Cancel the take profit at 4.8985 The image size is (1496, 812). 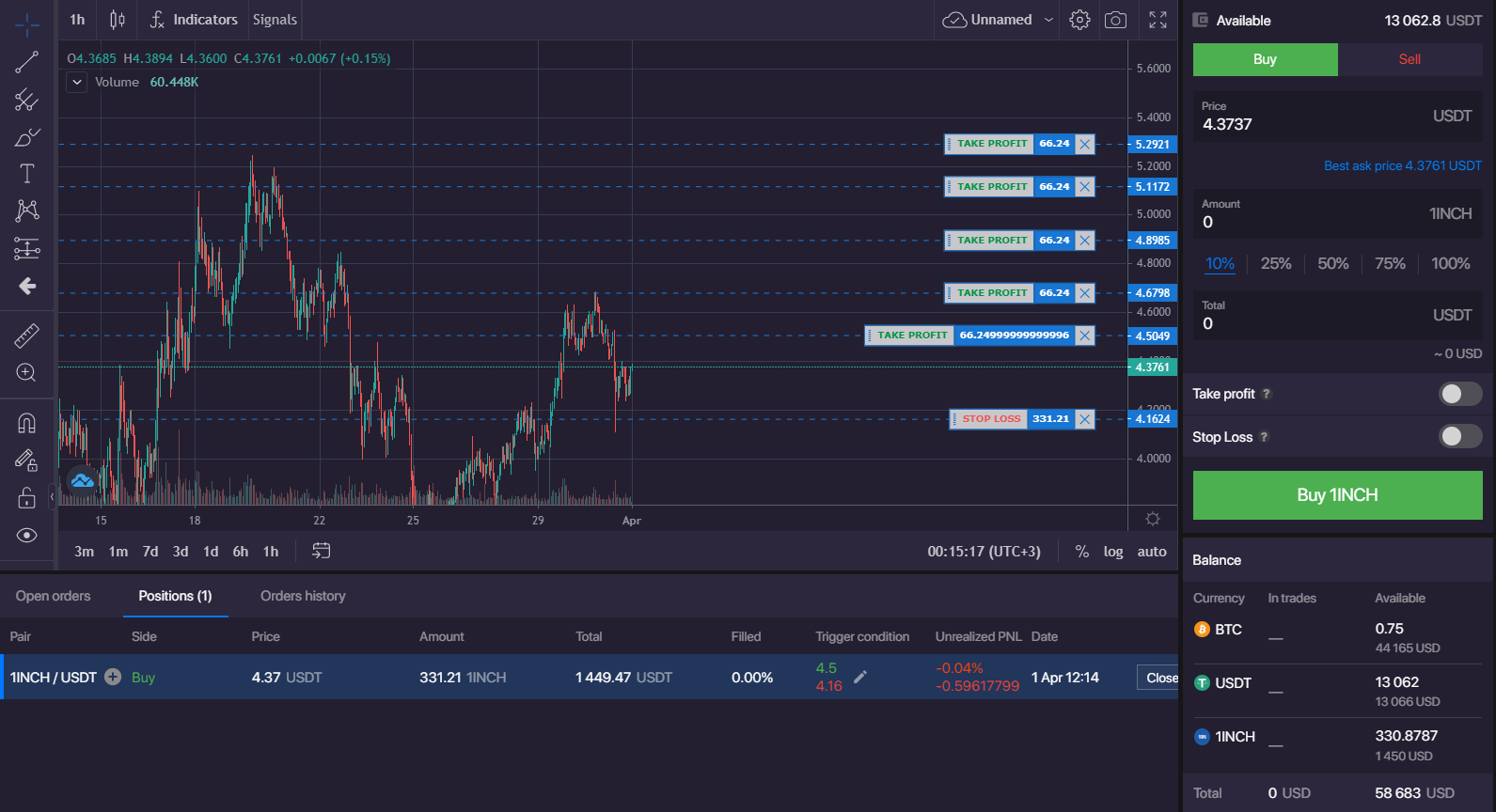coord(1085,241)
